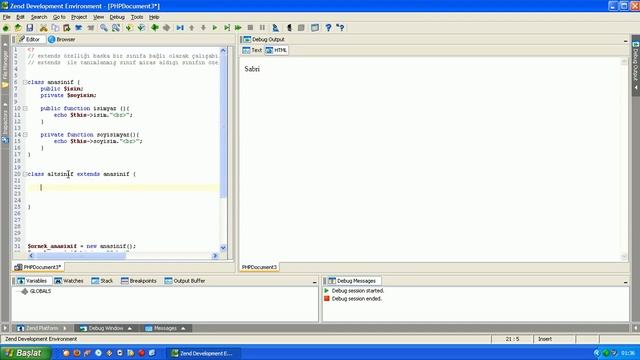Toggle the Messages bottom bar button
Viewport: 640px width, 360px height.
(165, 328)
